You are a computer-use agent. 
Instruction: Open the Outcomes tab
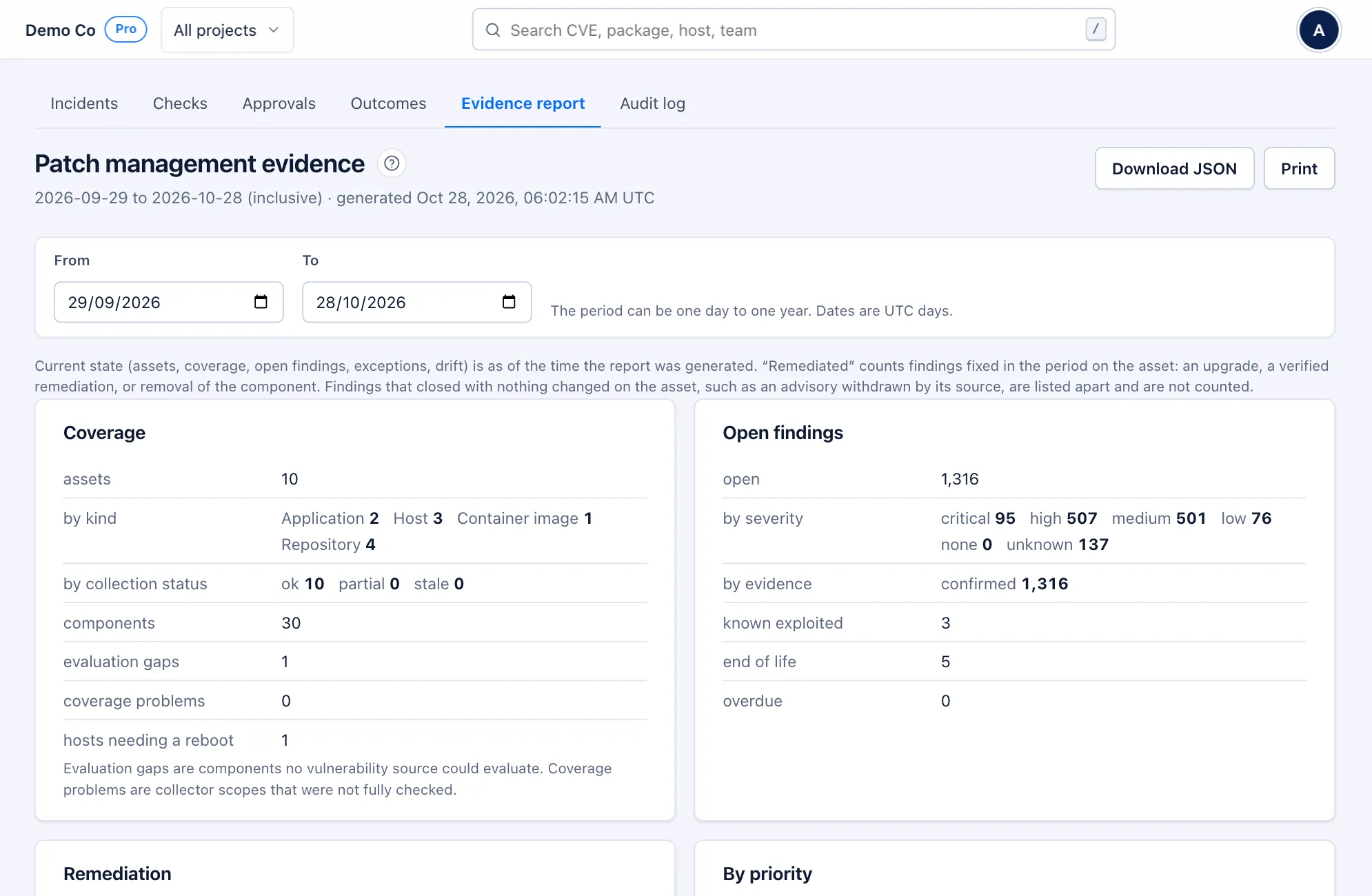coord(388,103)
